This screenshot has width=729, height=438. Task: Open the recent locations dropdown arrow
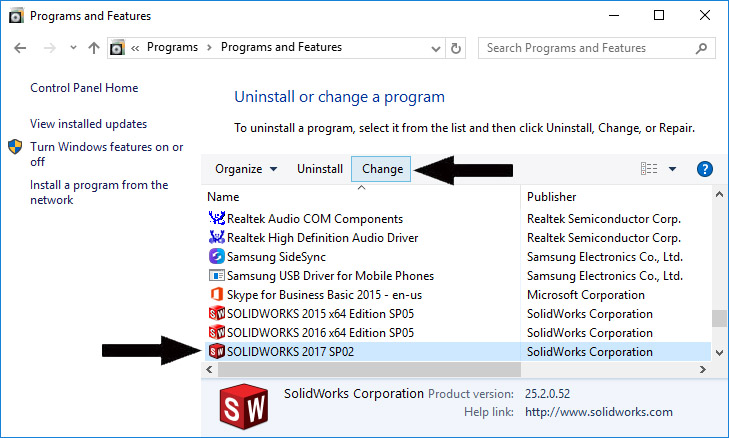pos(73,47)
